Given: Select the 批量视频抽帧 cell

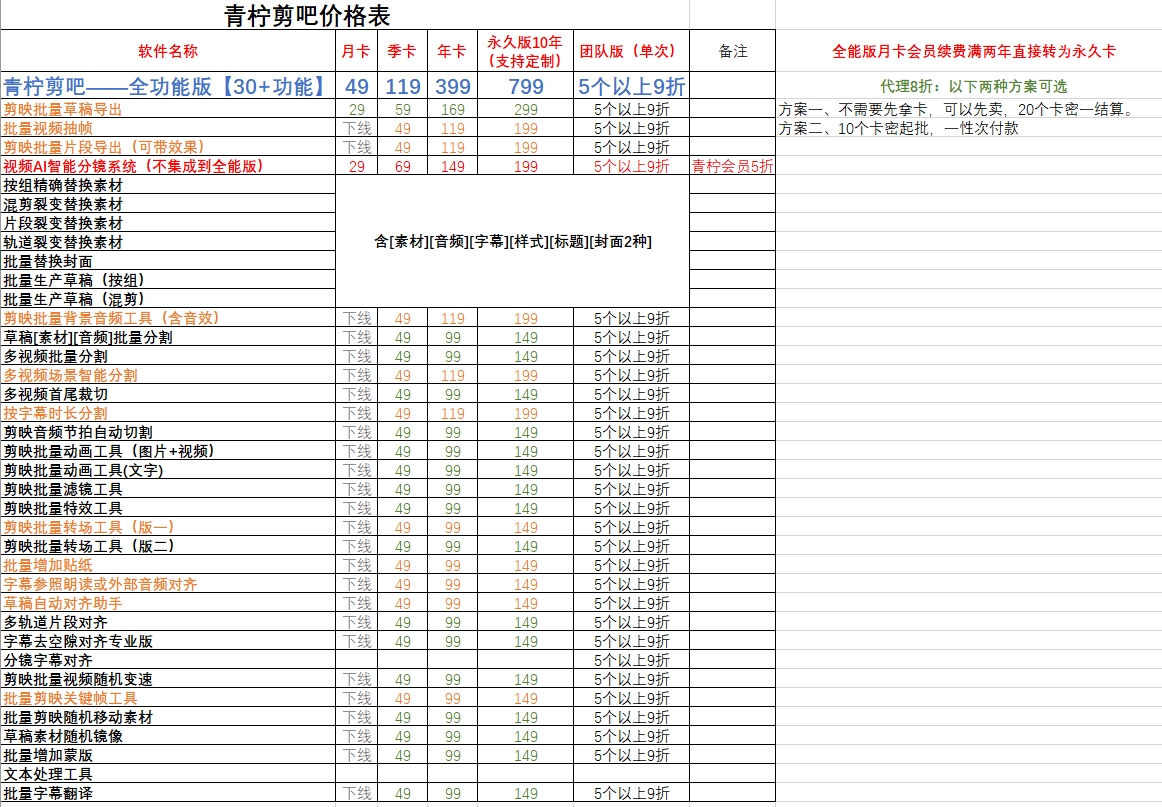Looking at the screenshot, I should 168,128.
